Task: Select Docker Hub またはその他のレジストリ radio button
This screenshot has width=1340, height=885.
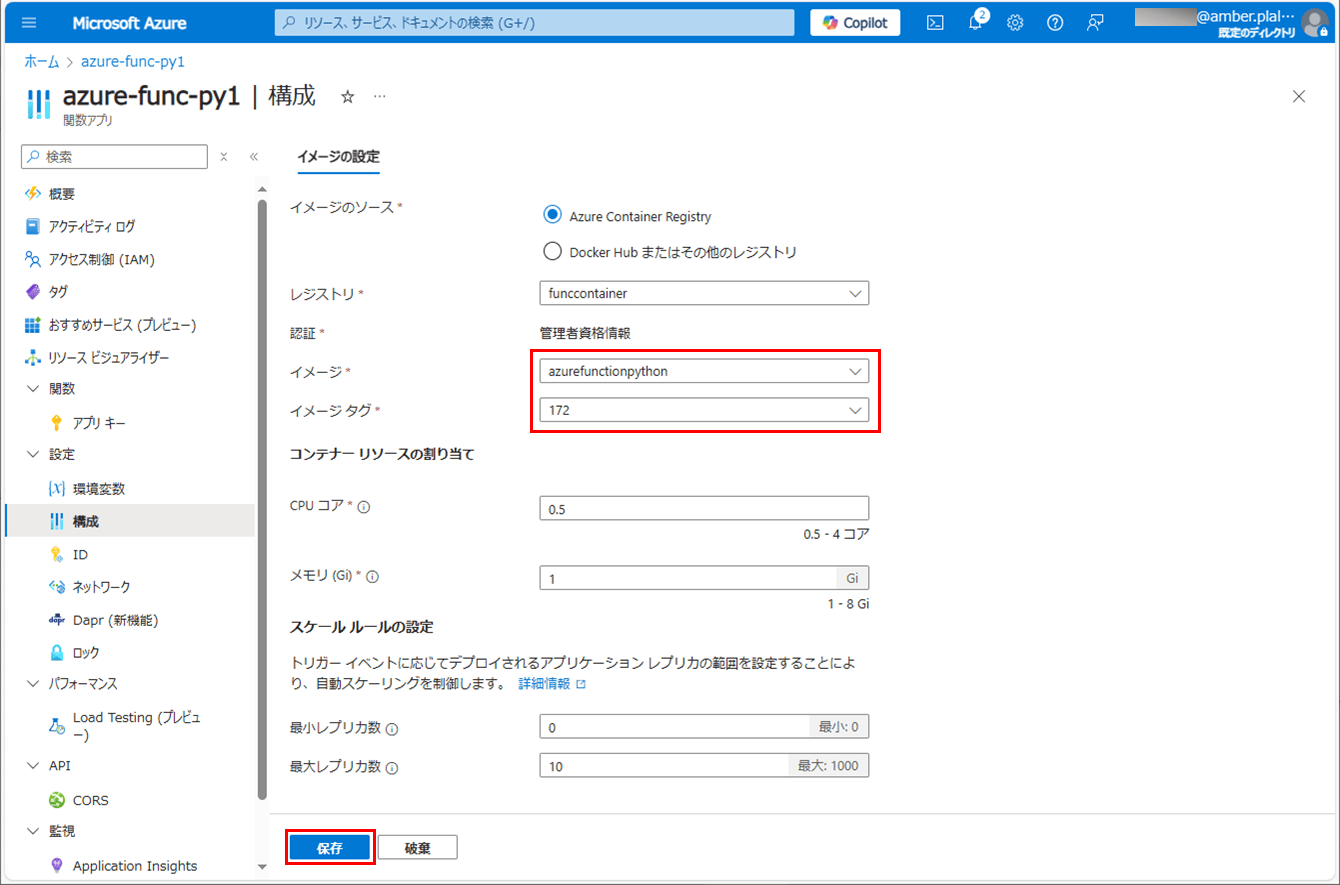Action: [x=552, y=252]
